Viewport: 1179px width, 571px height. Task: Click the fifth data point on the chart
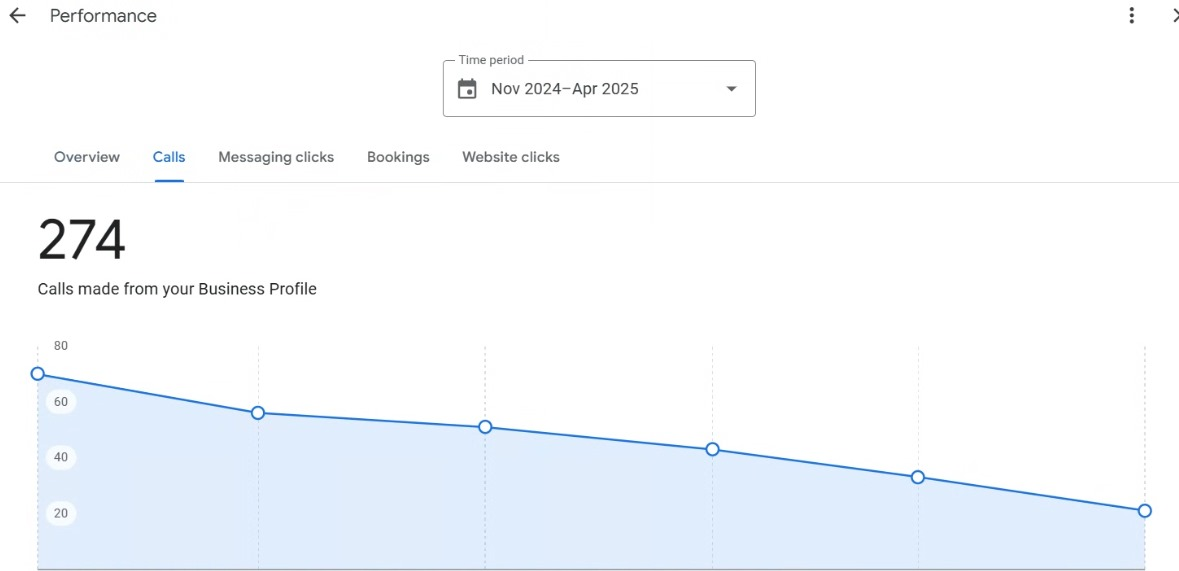(917, 477)
